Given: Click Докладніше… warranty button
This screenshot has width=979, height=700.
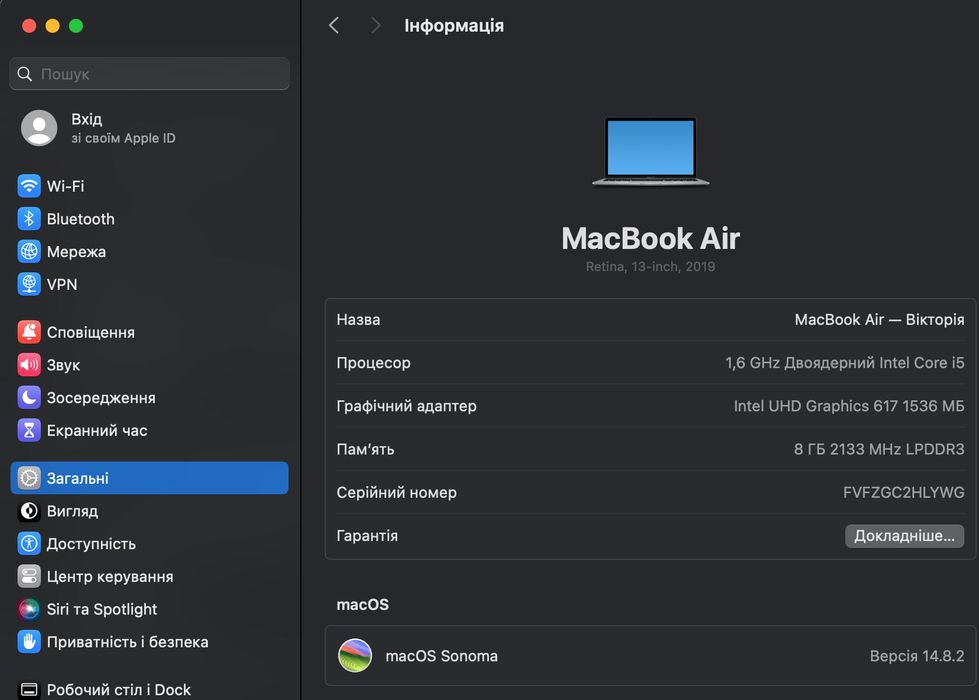Looking at the screenshot, I should point(904,536).
